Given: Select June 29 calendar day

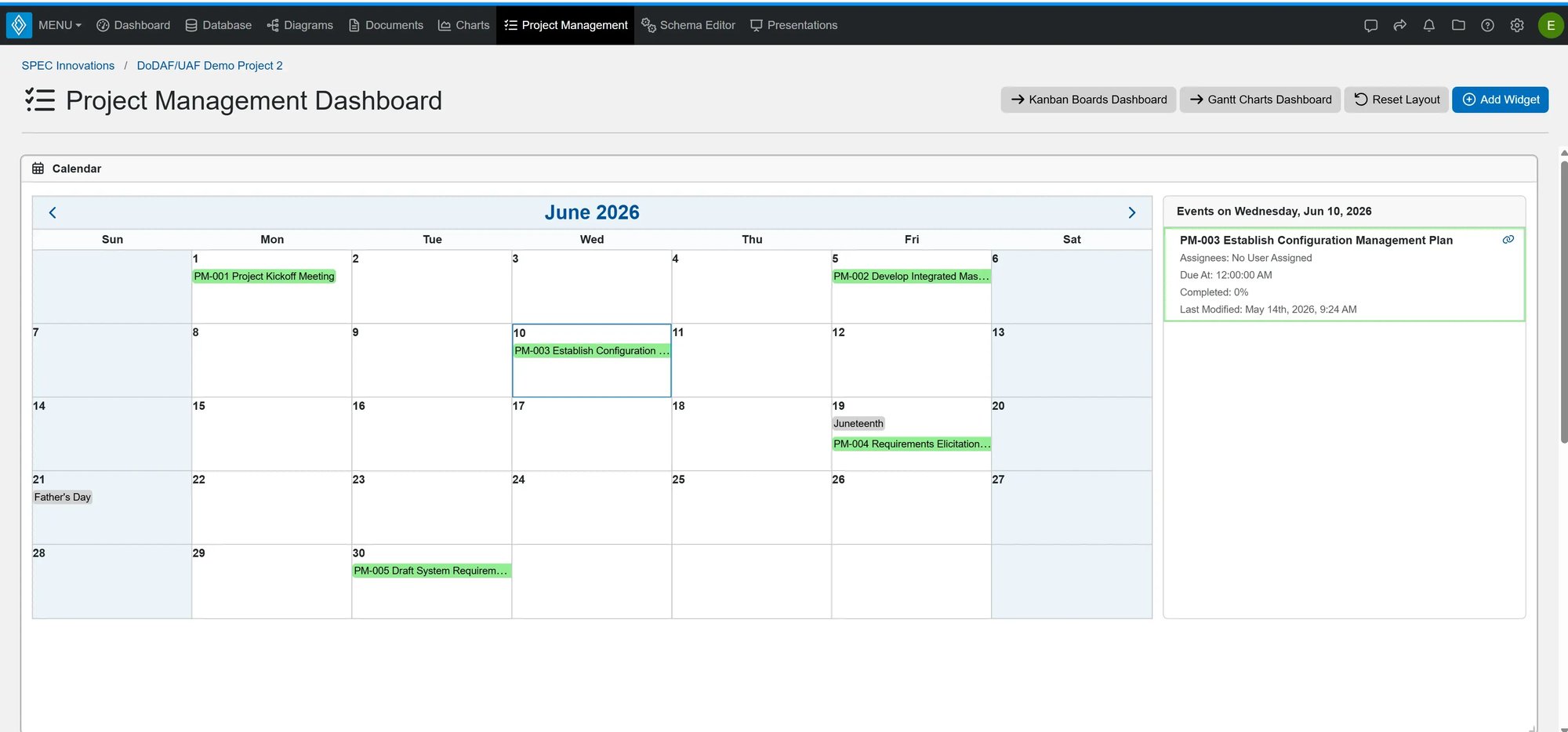Looking at the screenshot, I should (x=271, y=581).
